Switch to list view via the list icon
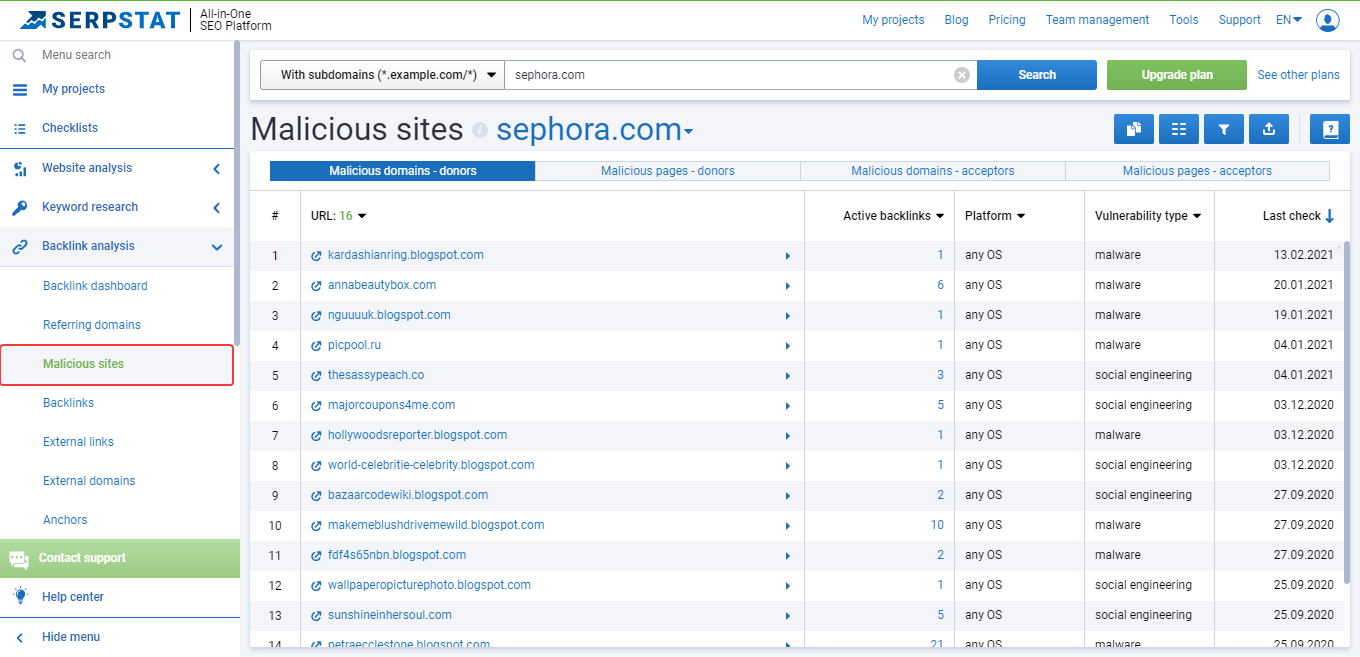1360x657 pixels. click(x=1178, y=129)
